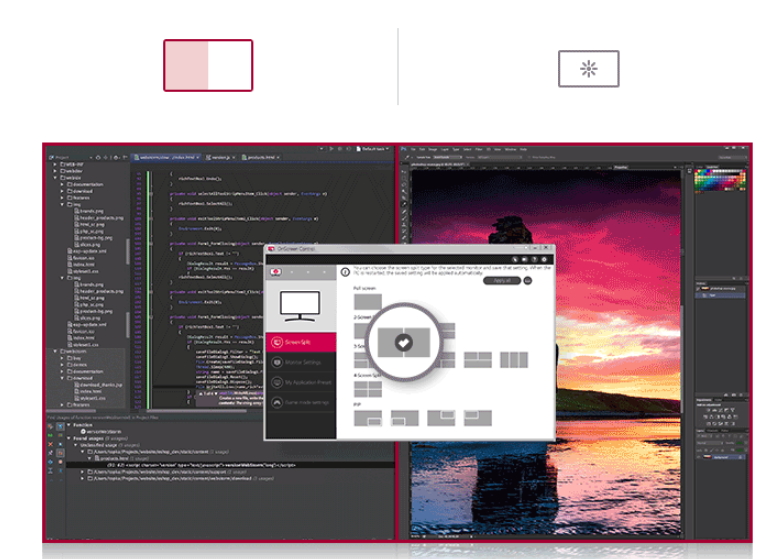Select the Eyedropper tool in Photoshop

(404, 205)
